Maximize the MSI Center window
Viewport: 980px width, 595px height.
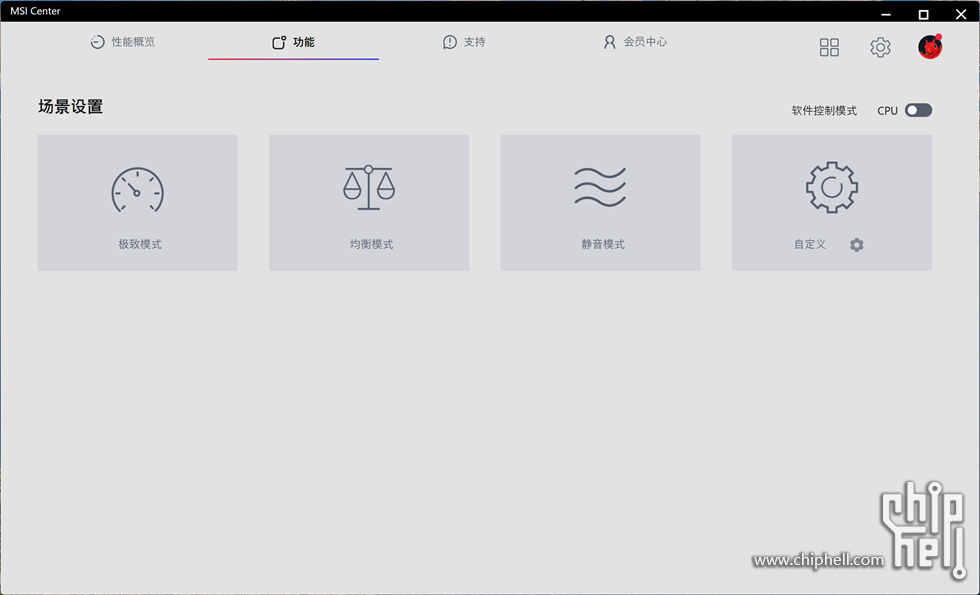click(923, 14)
